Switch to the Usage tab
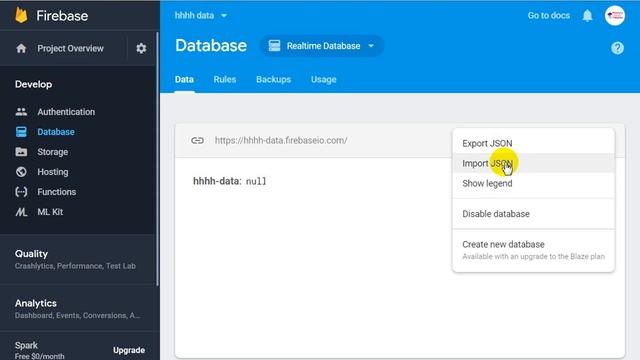Viewport: 640px width, 360px height. pyautogui.click(x=324, y=80)
